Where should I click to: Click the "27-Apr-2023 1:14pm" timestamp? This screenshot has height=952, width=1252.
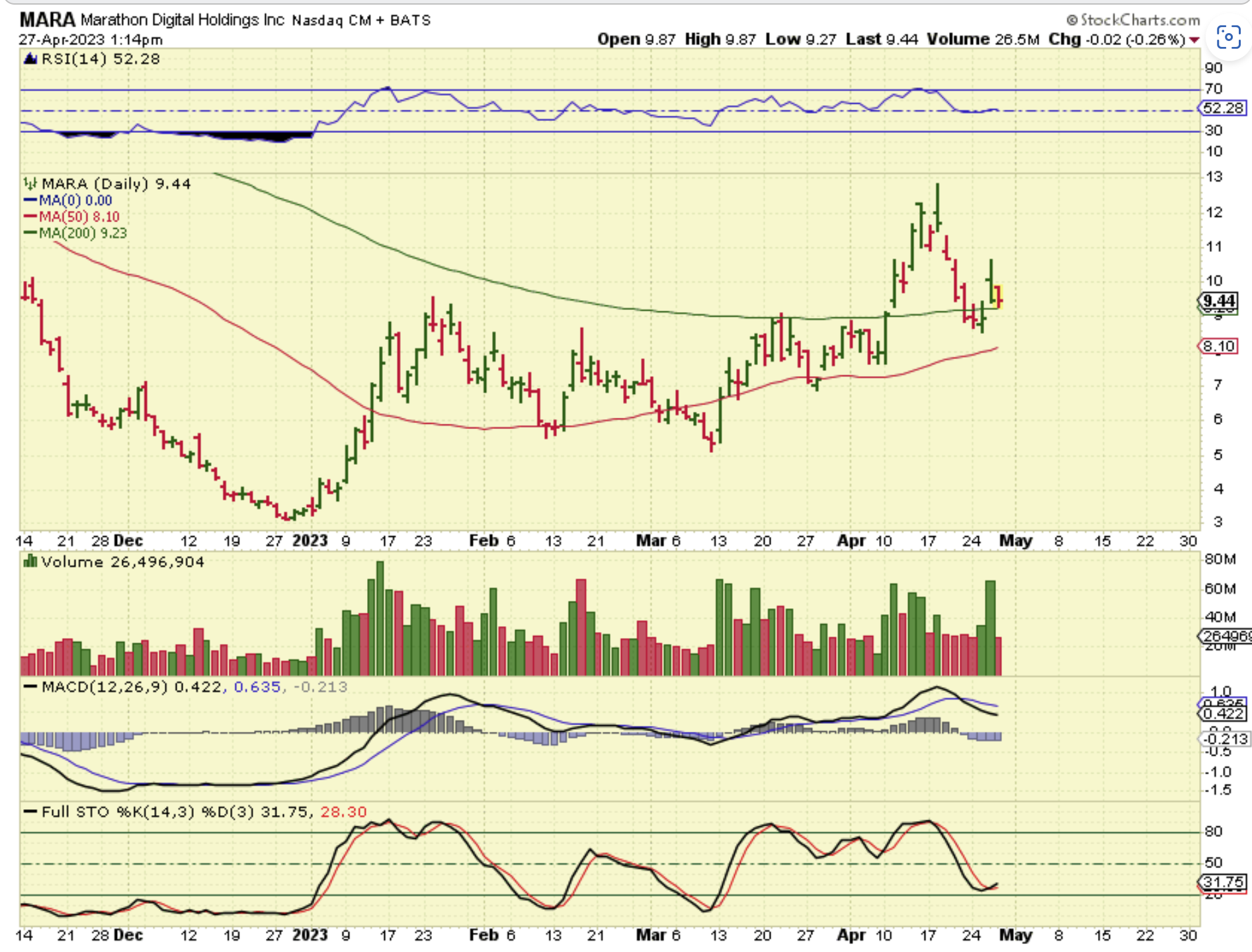point(91,40)
